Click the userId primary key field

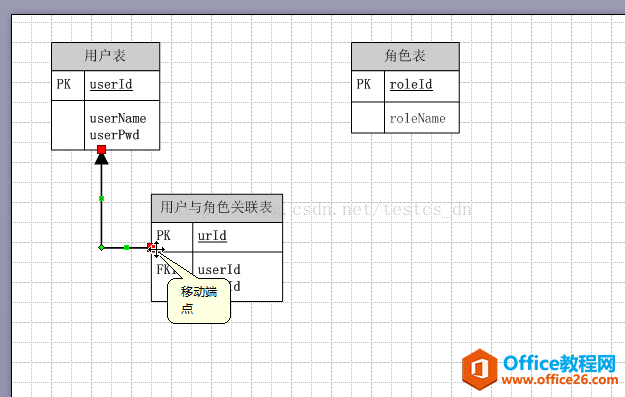tap(111, 85)
